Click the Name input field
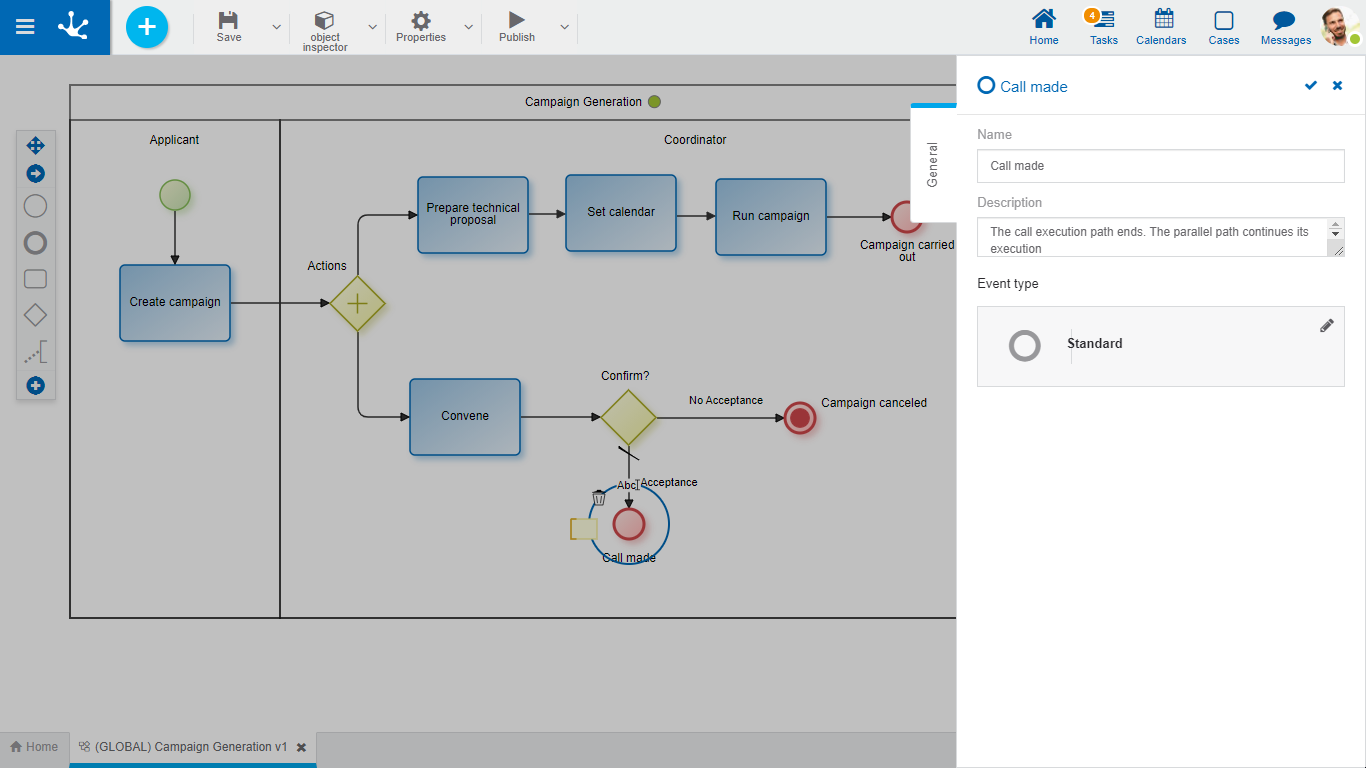This screenshot has width=1366, height=768. [x=1160, y=166]
